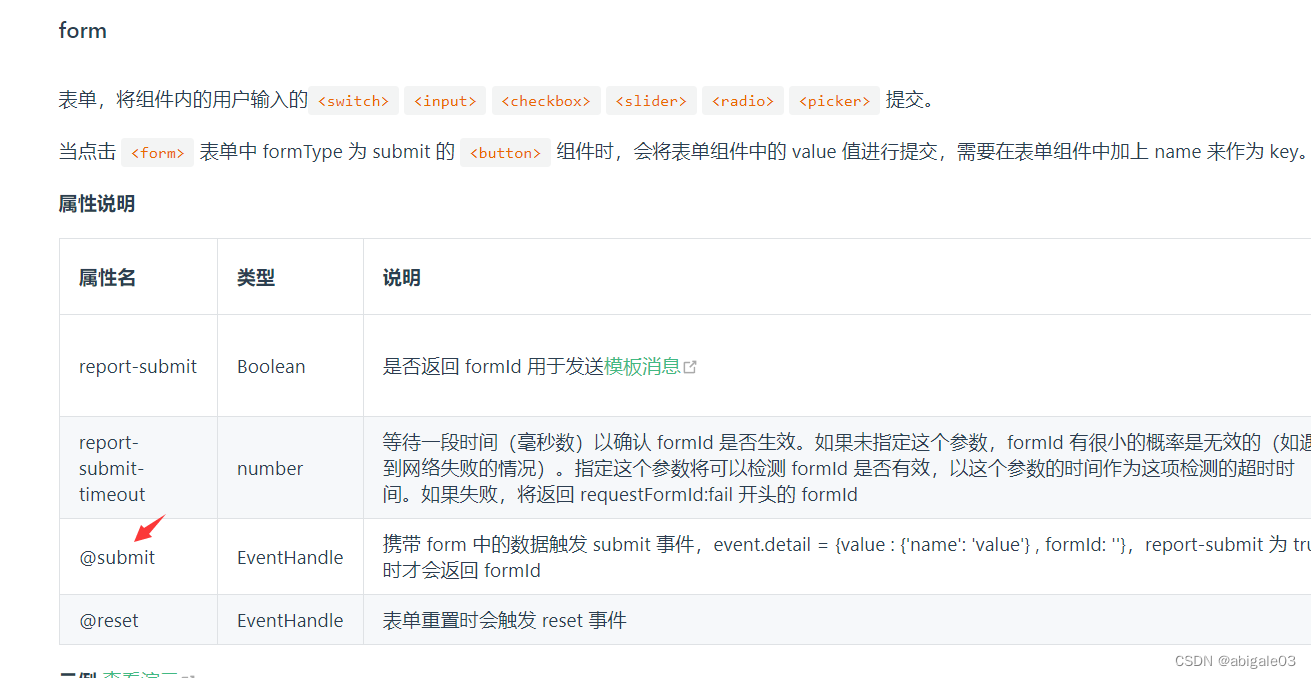Select the <slider> component tag
Viewport: 1311px width, 678px height.
point(651,100)
